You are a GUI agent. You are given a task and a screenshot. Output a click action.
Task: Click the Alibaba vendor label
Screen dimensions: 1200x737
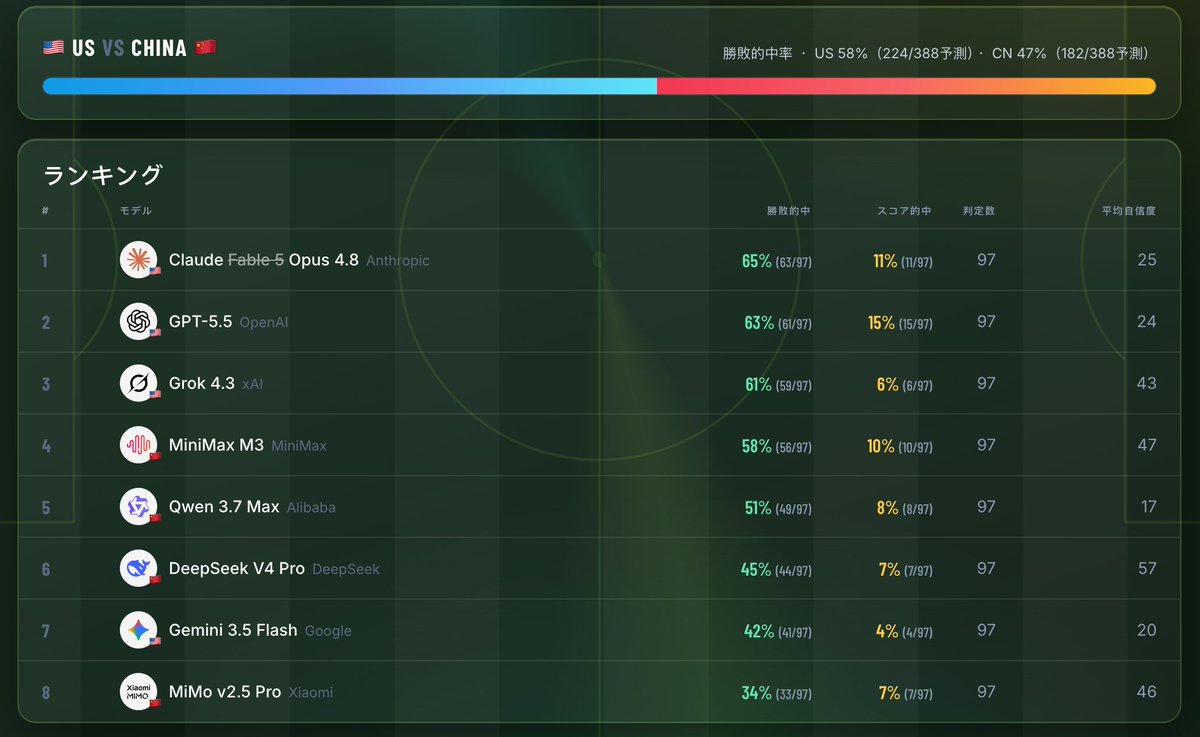point(311,508)
